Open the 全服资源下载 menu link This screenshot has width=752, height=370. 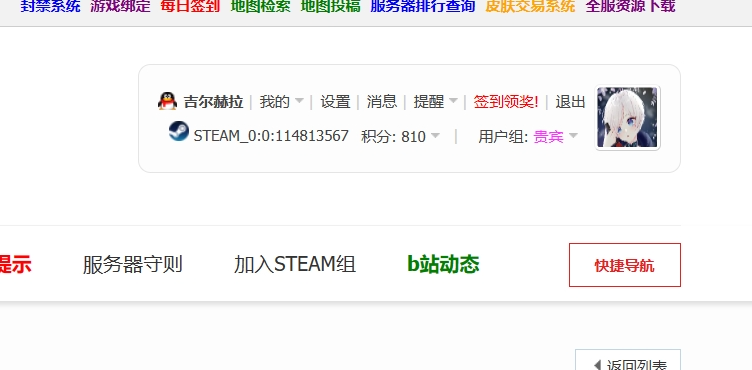tap(630, 6)
